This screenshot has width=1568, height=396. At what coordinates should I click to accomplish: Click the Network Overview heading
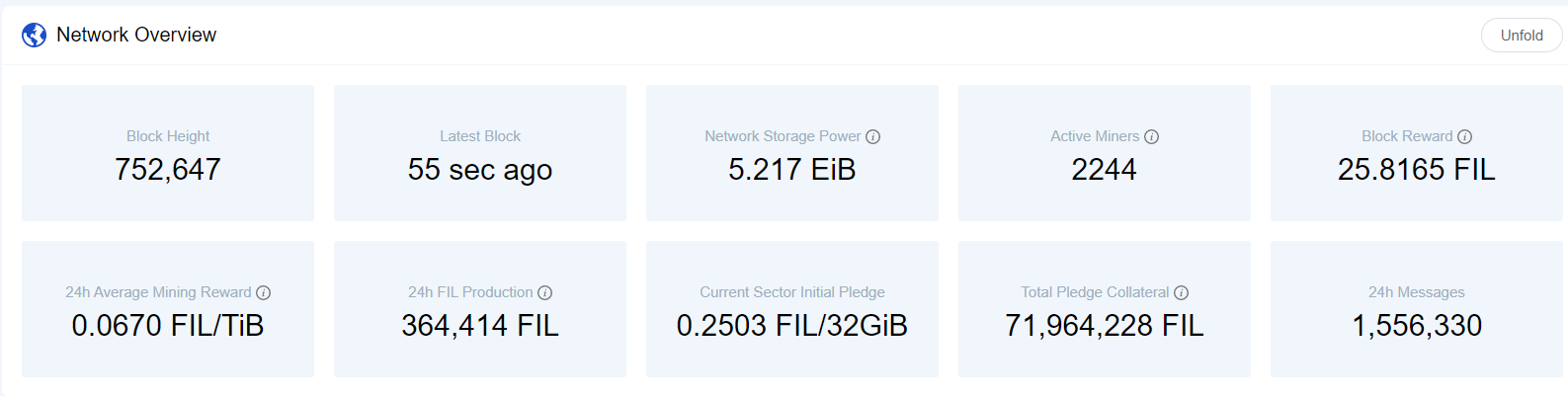(x=136, y=35)
